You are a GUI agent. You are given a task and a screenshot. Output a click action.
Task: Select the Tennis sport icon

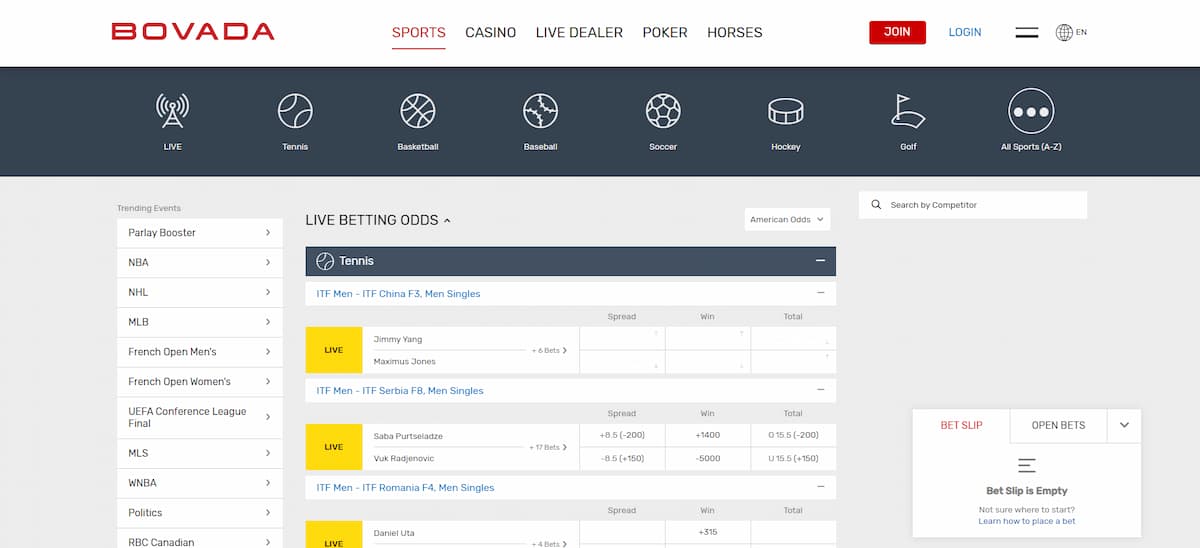pyautogui.click(x=295, y=111)
